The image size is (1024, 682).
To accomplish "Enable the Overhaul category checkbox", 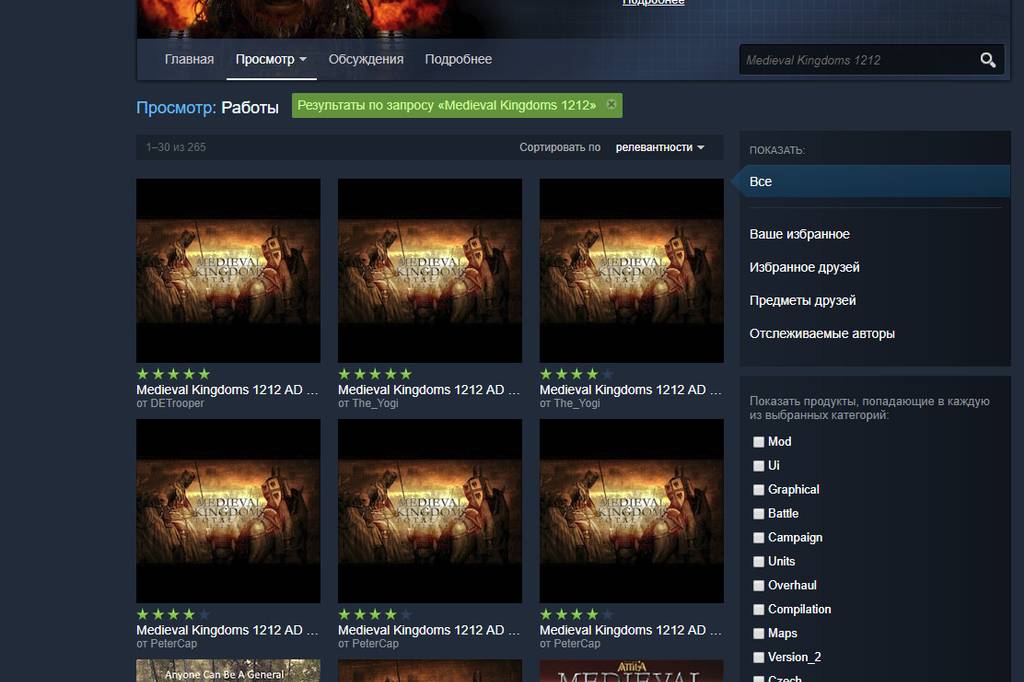I will tap(758, 586).
